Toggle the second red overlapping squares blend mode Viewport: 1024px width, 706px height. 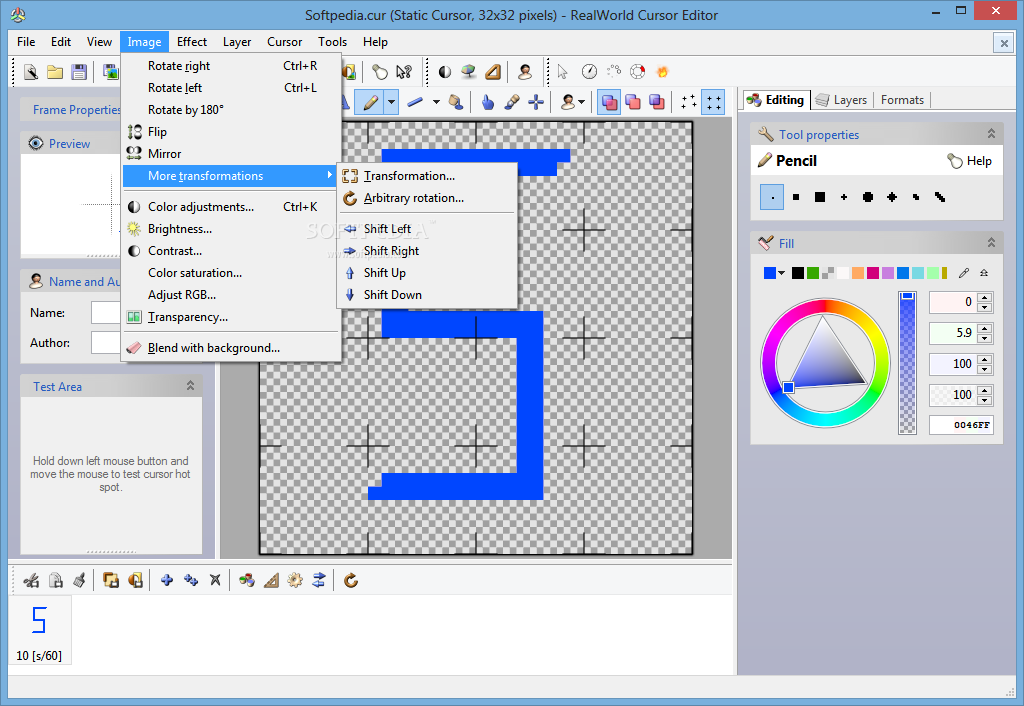(633, 103)
